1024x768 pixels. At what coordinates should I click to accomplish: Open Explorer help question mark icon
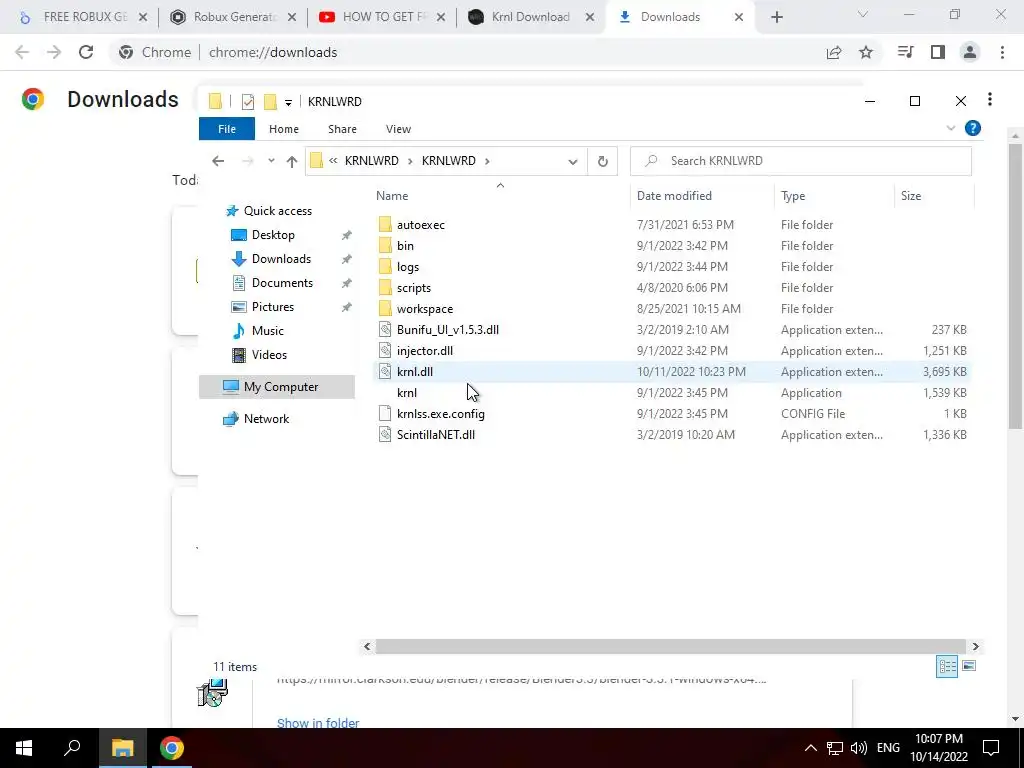972,129
